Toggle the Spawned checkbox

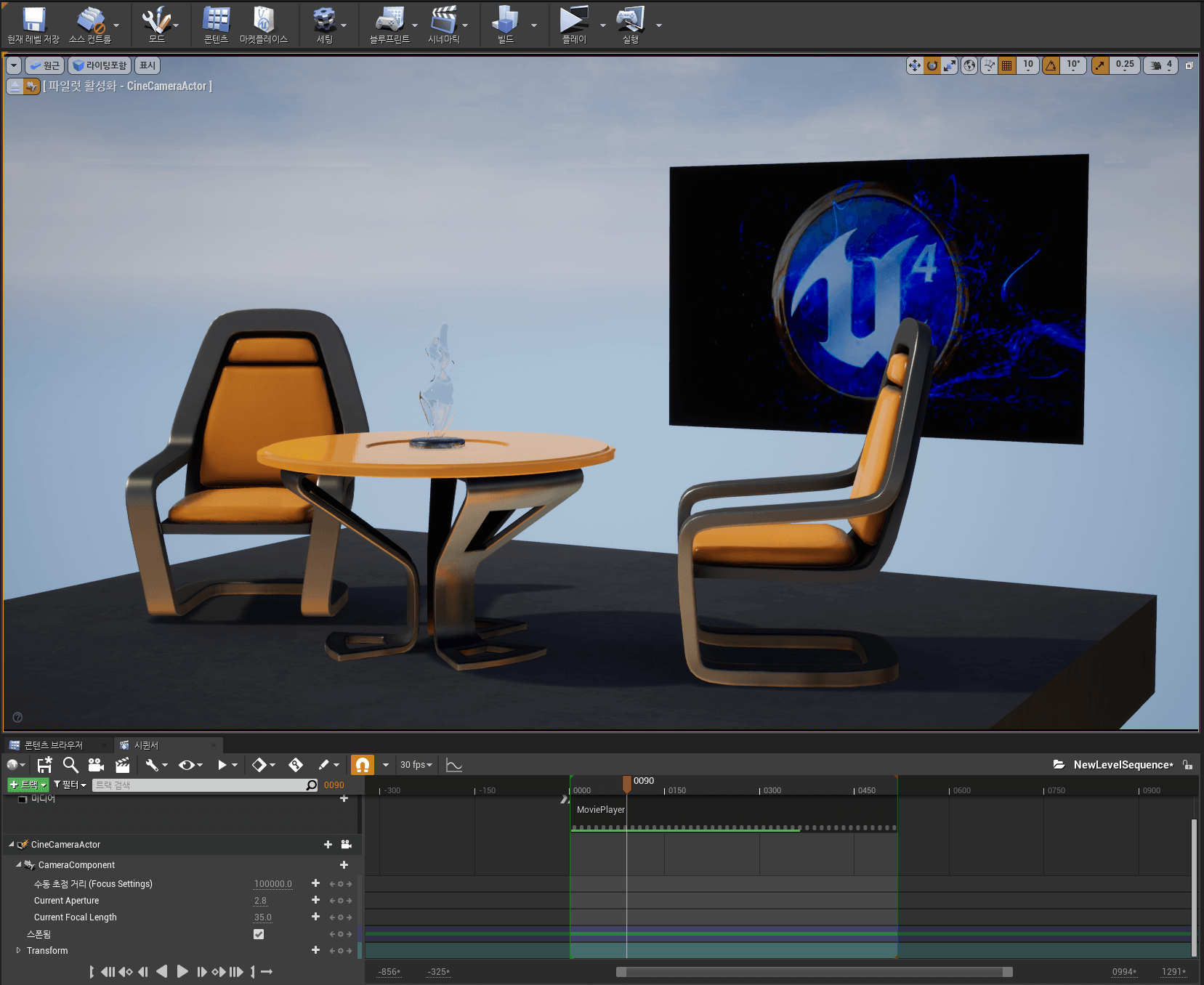[x=259, y=934]
